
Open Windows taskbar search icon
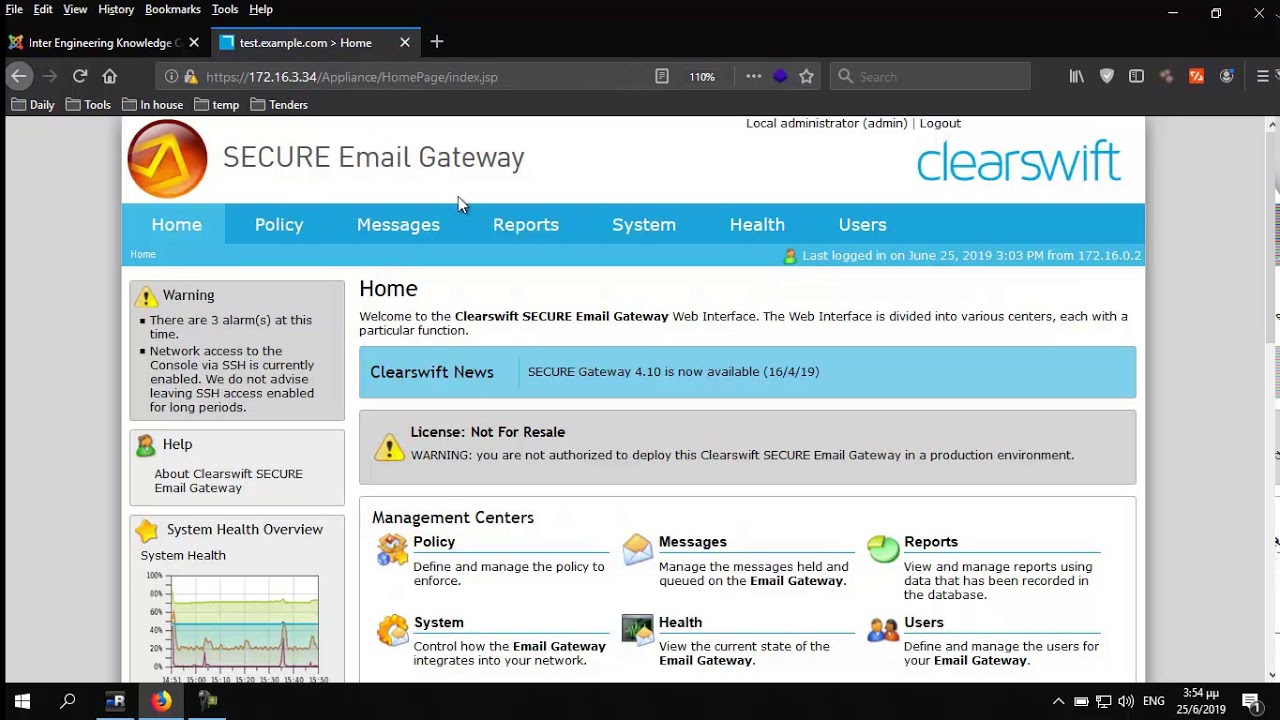tap(68, 701)
